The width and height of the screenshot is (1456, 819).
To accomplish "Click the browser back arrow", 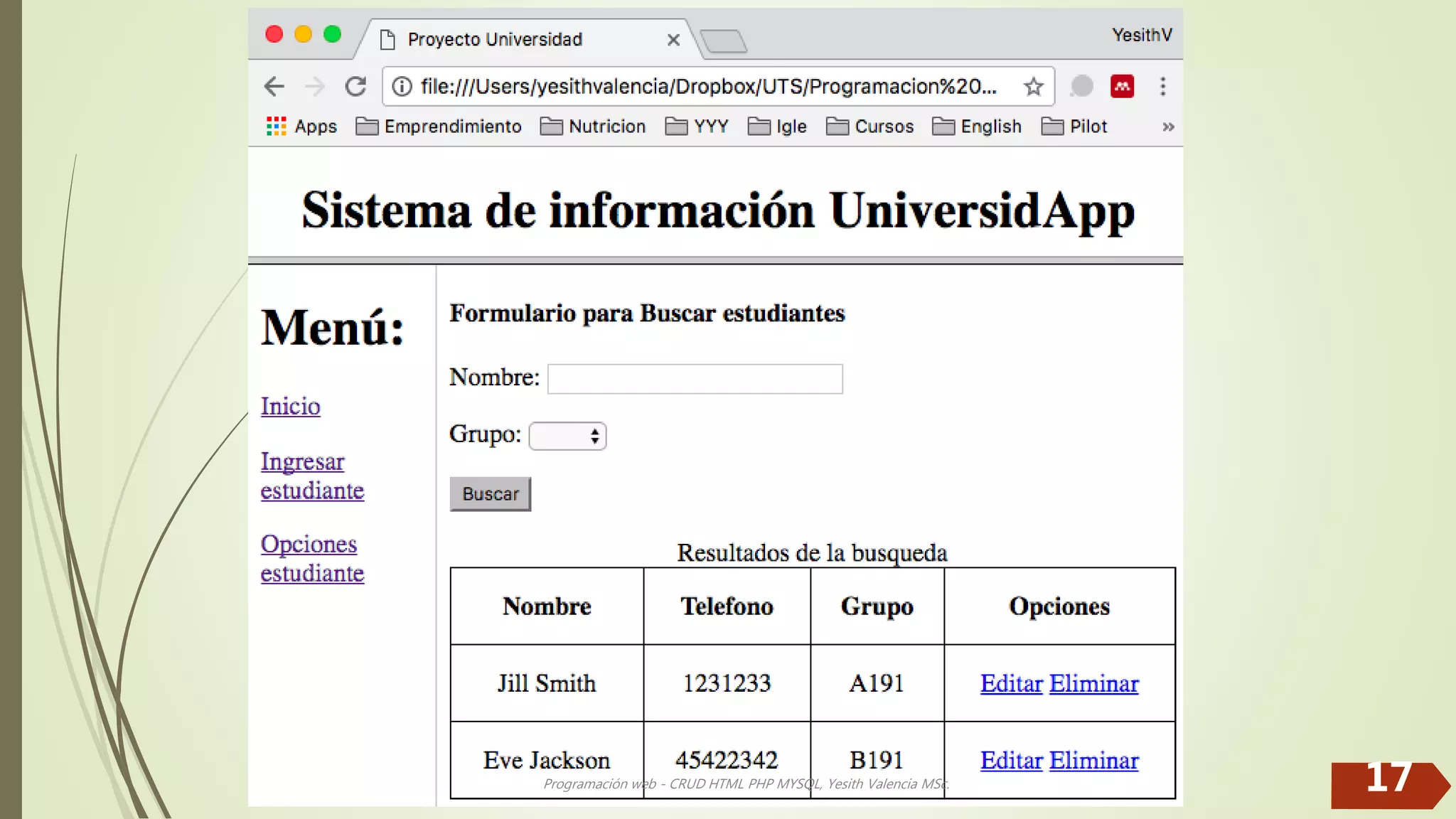I will pos(274,87).
